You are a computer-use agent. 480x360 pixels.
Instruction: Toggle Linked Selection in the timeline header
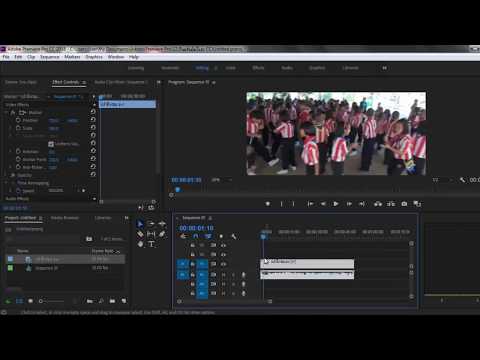click(x=208, y=236)
